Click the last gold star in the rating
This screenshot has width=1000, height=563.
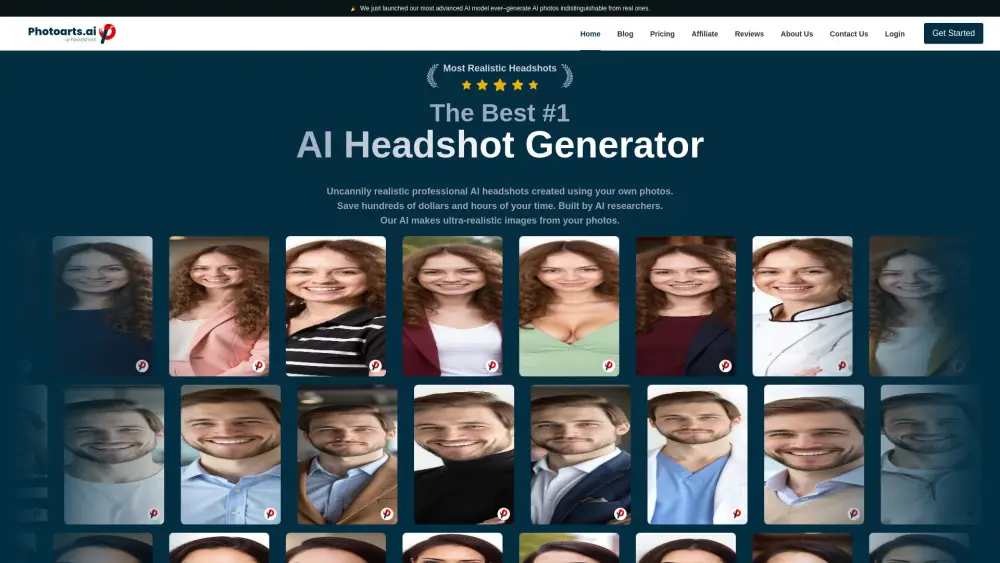533,85
